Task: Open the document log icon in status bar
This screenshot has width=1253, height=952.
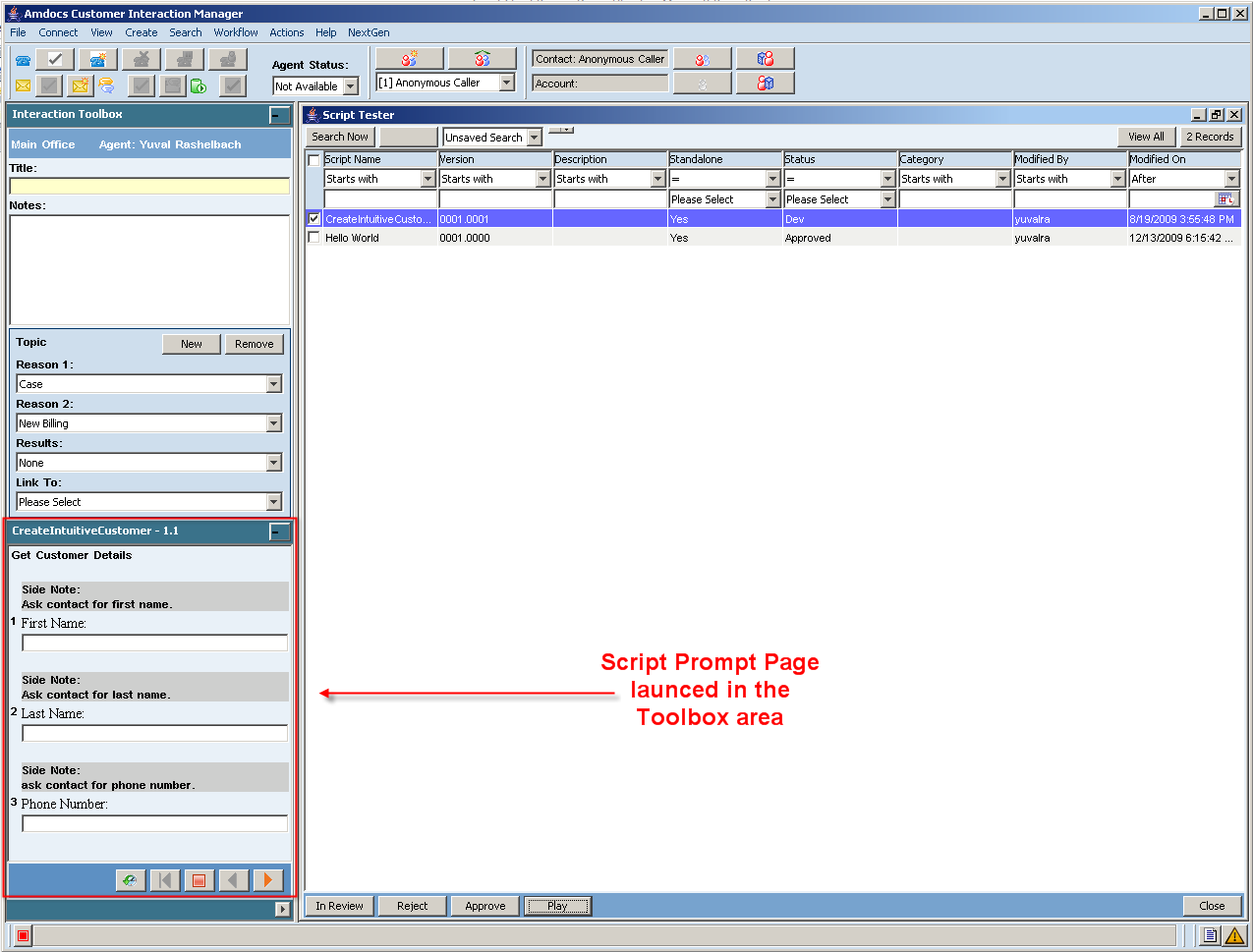Action: 1211,935
